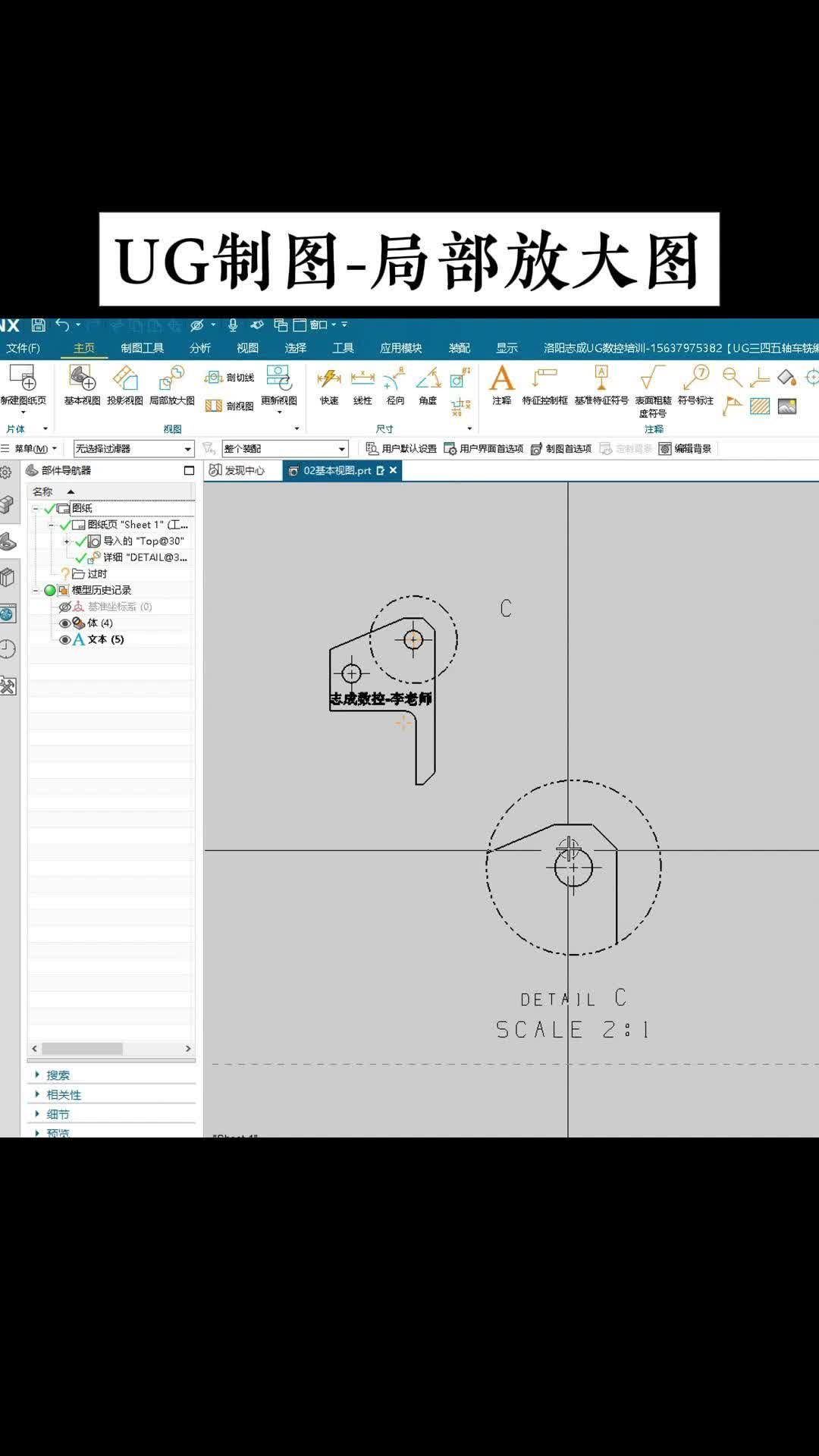The width and height of the screenshot is (819, 1456).
Task: Click the 名称 column header
Action: [x=111, y=491]
